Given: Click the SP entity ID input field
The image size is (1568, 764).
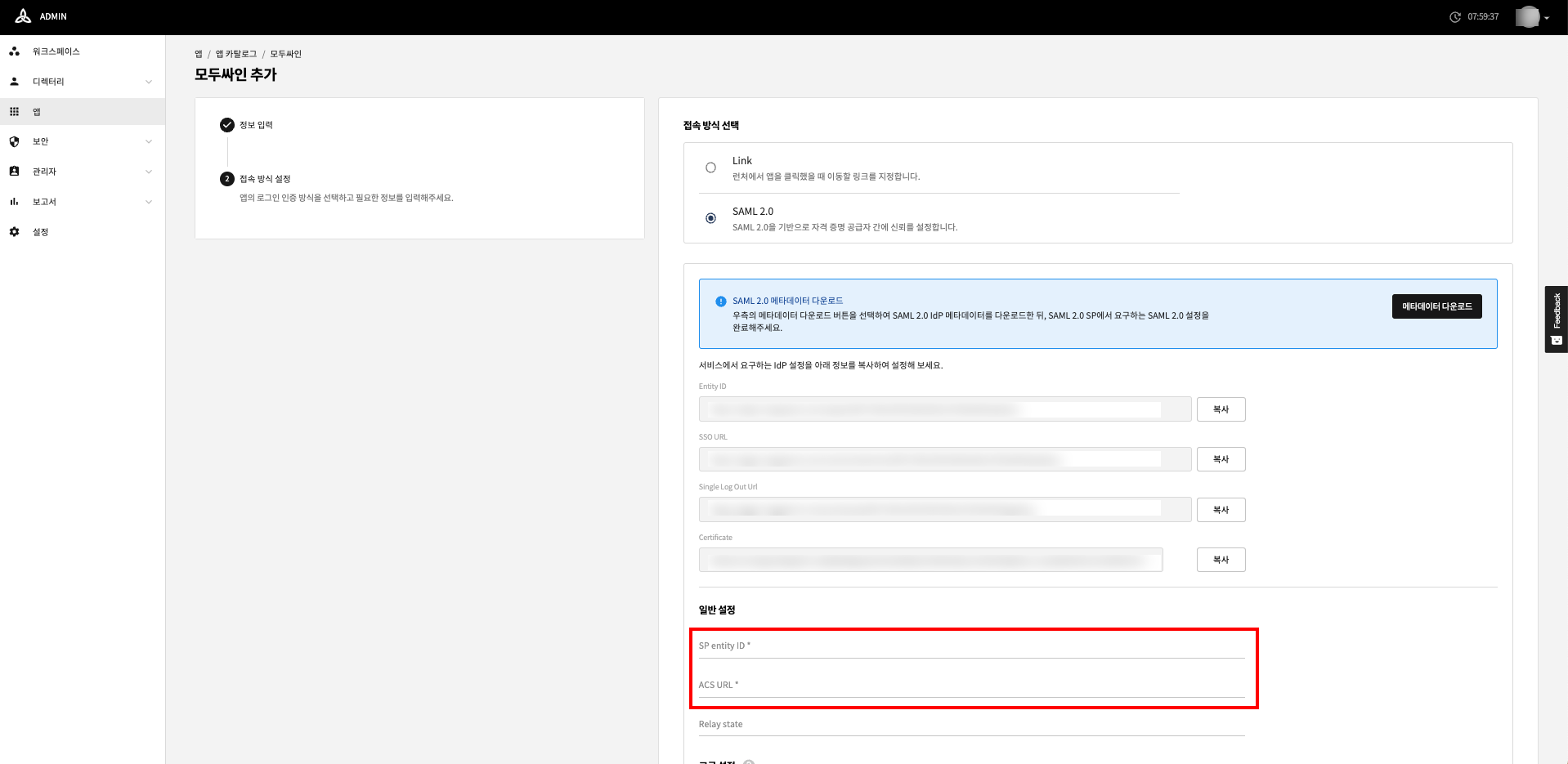Looking at the screenshot, I should [971, 646].
